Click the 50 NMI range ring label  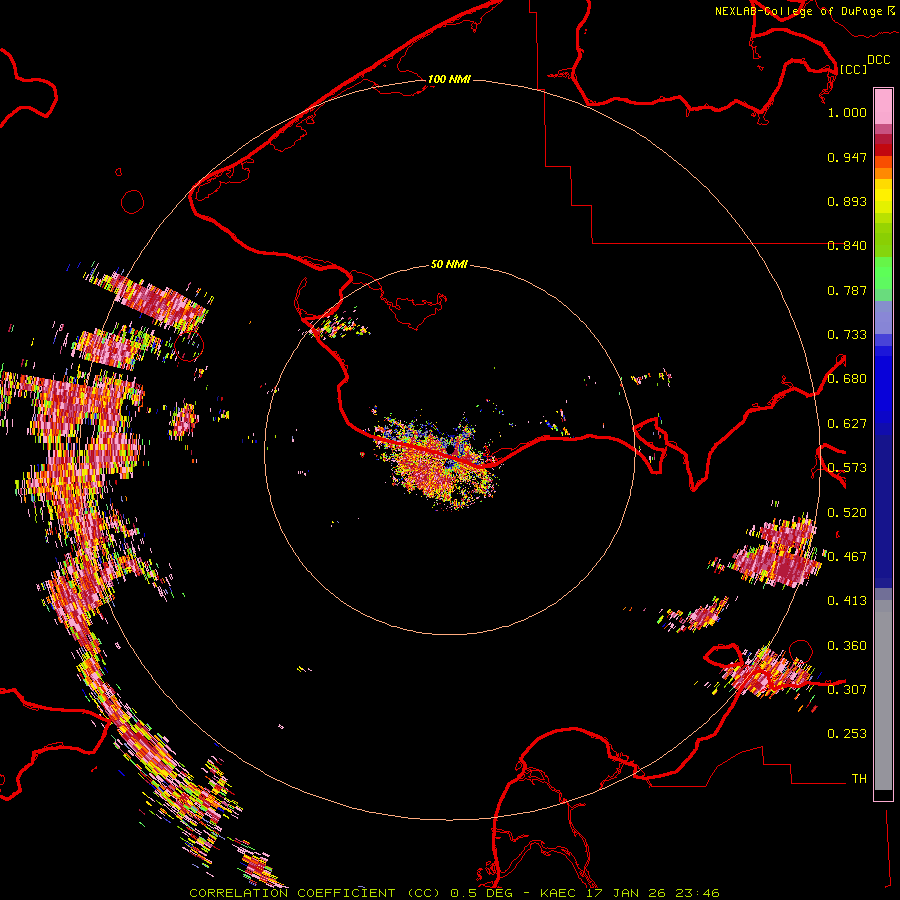[449, 264]
